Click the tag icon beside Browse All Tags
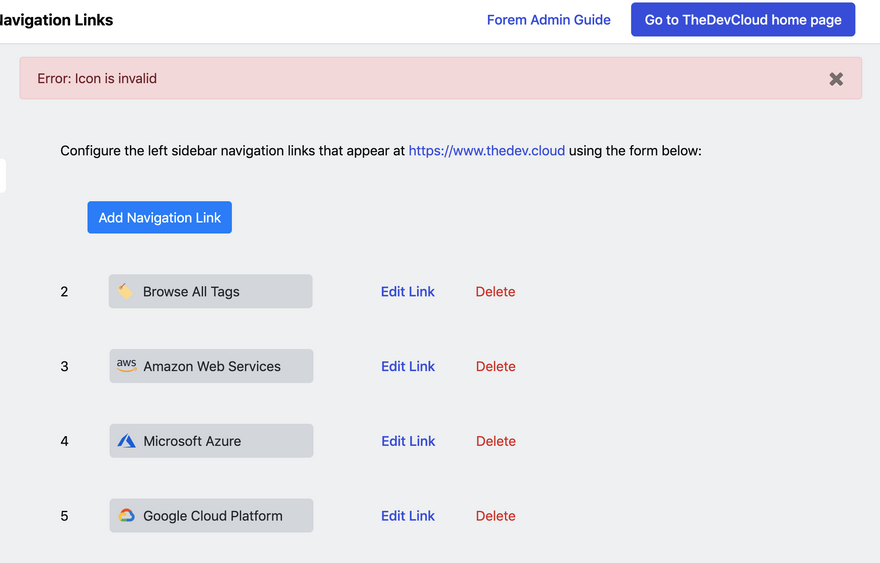Screen dimensions: 880x563 coord(125,291)
